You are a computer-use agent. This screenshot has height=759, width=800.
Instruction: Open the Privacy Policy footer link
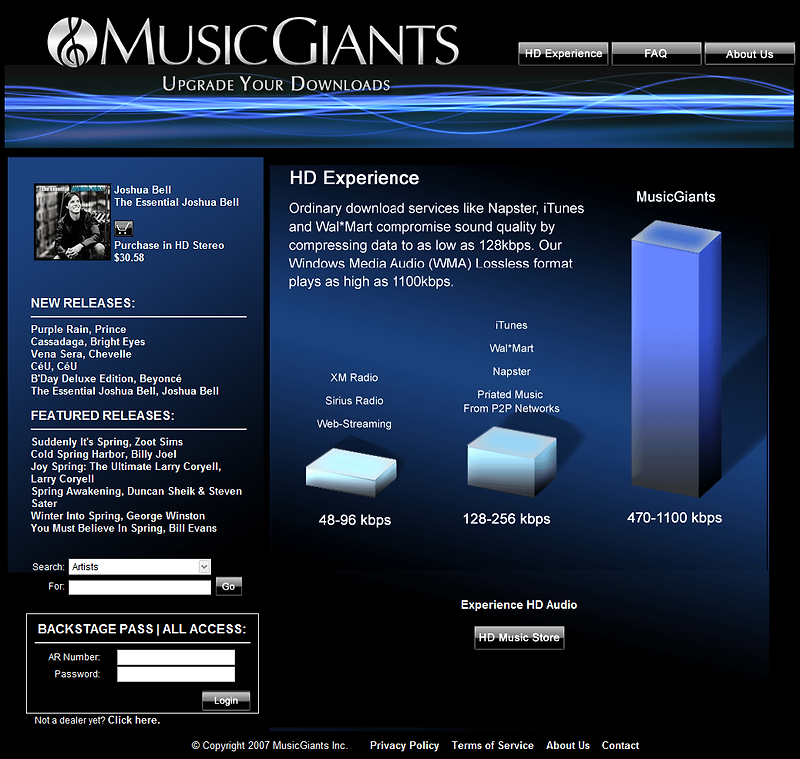405,745
